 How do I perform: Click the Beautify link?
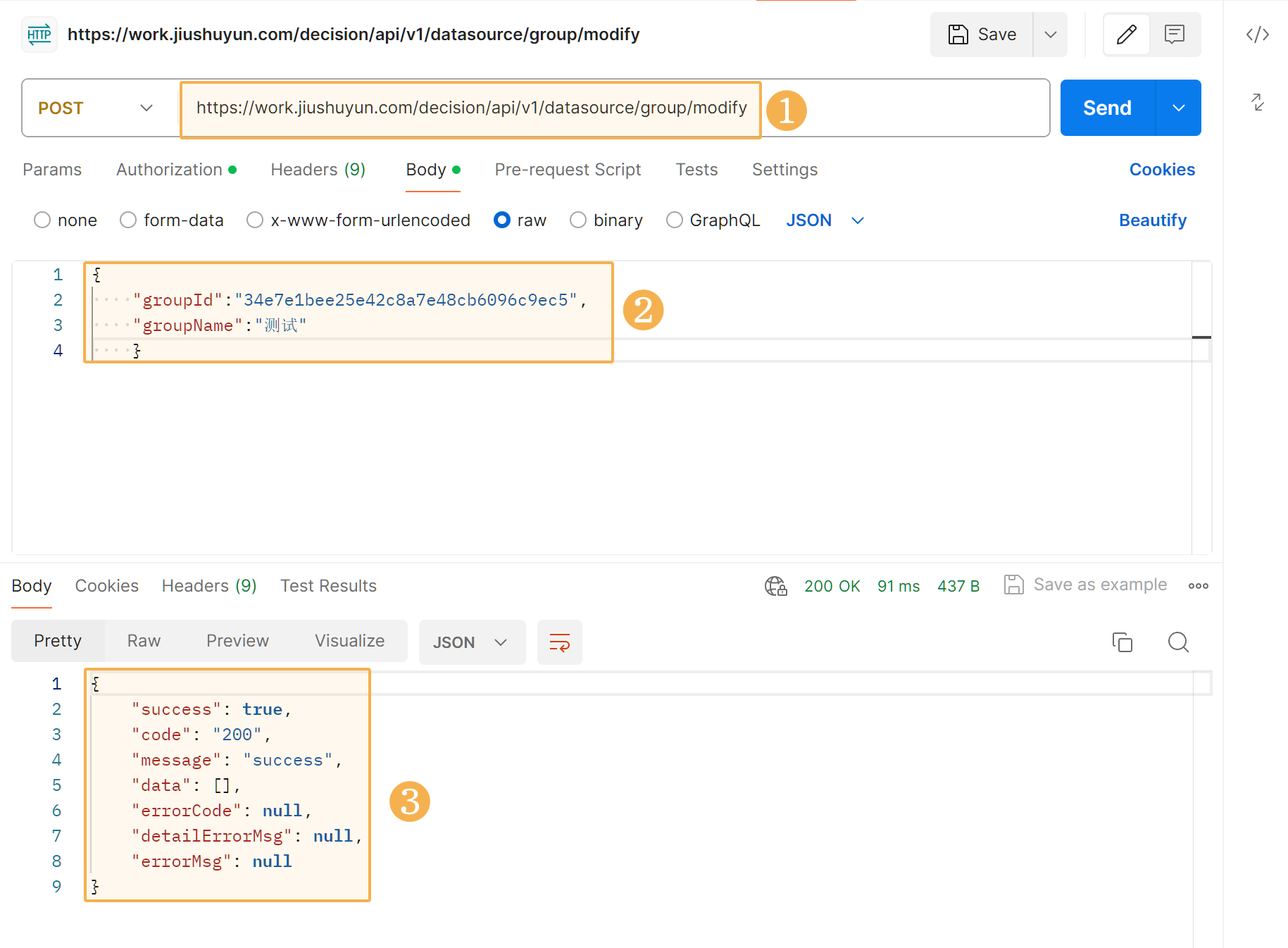click(x=1152, y=220)
